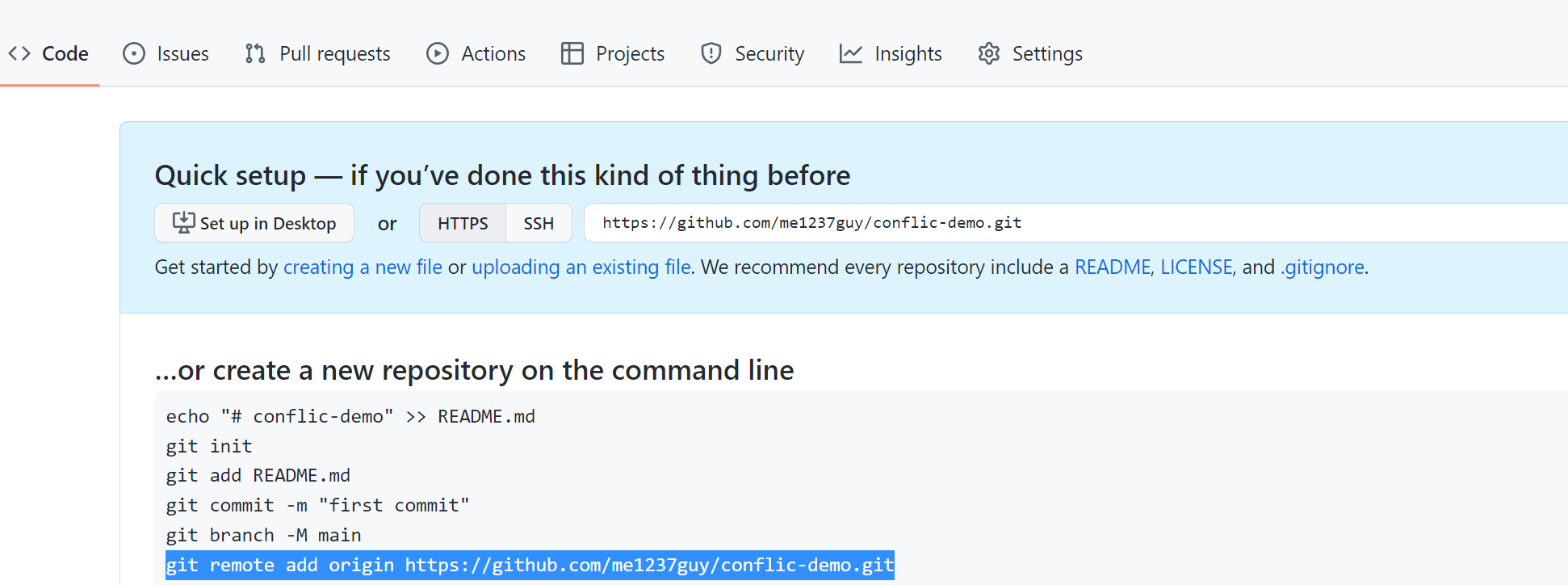Click the desktop download icon in Set up button

tap(184, 222)
